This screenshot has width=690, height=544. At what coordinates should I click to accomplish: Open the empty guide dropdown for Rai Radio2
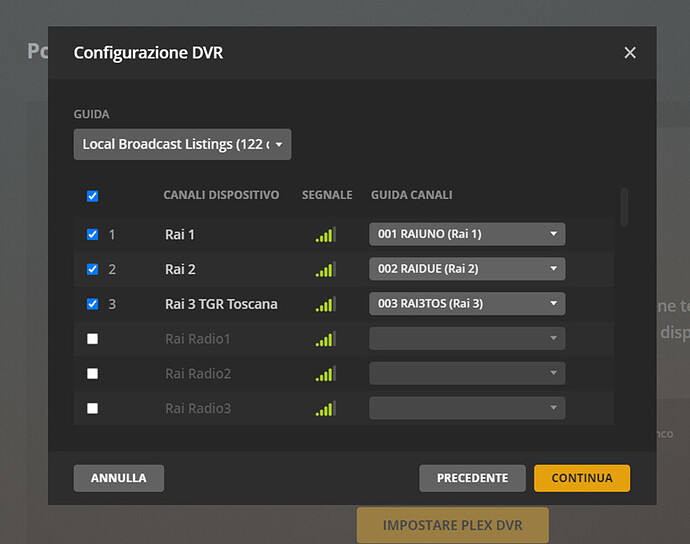pos(467,373)
